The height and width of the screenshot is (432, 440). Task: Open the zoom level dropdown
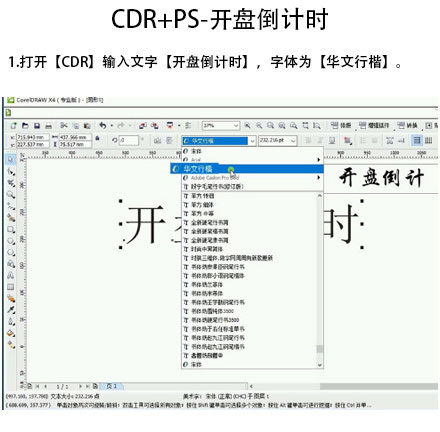[x=236, y=126]
